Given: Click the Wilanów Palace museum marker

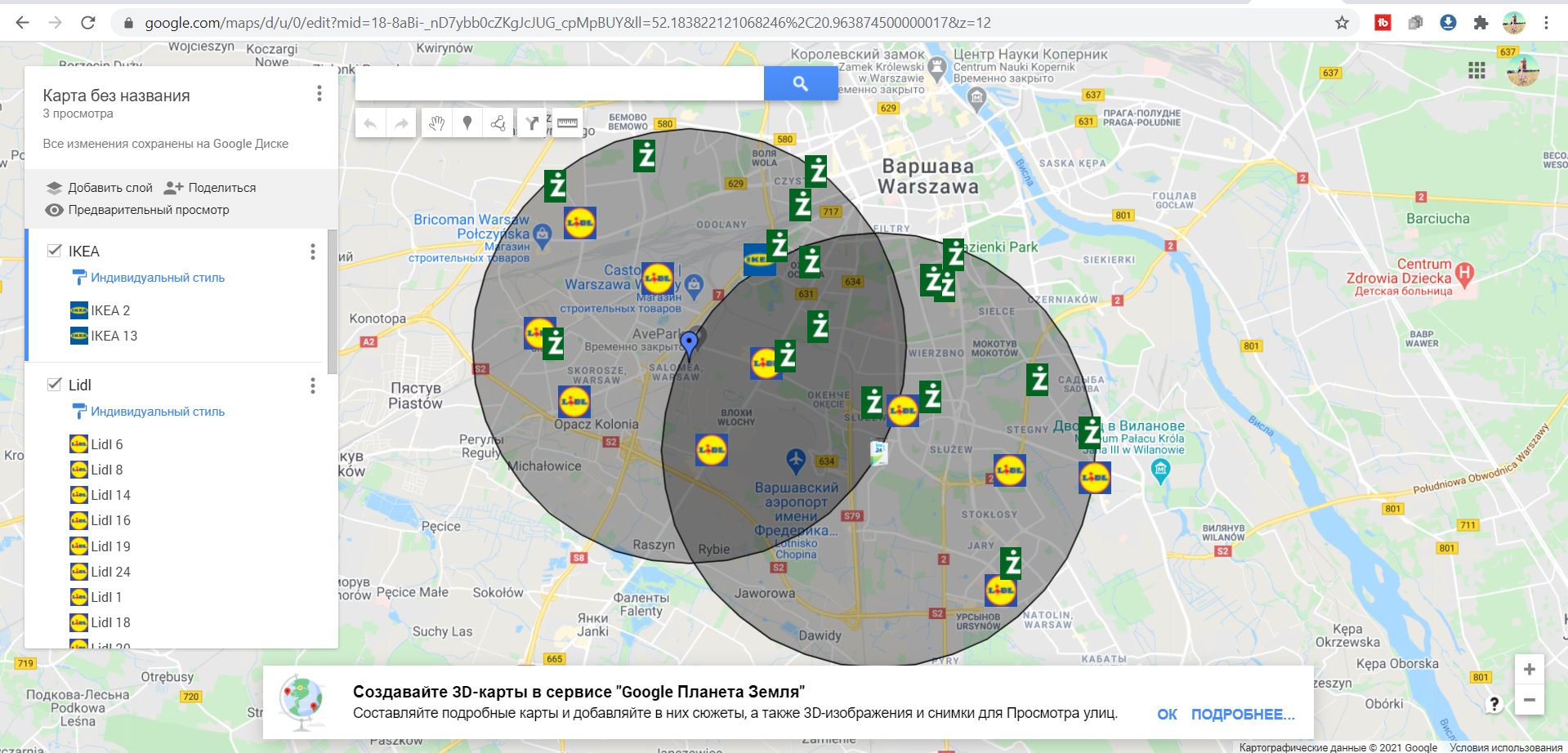Looking at the screenshot, I should click(x=1160, y=470).
